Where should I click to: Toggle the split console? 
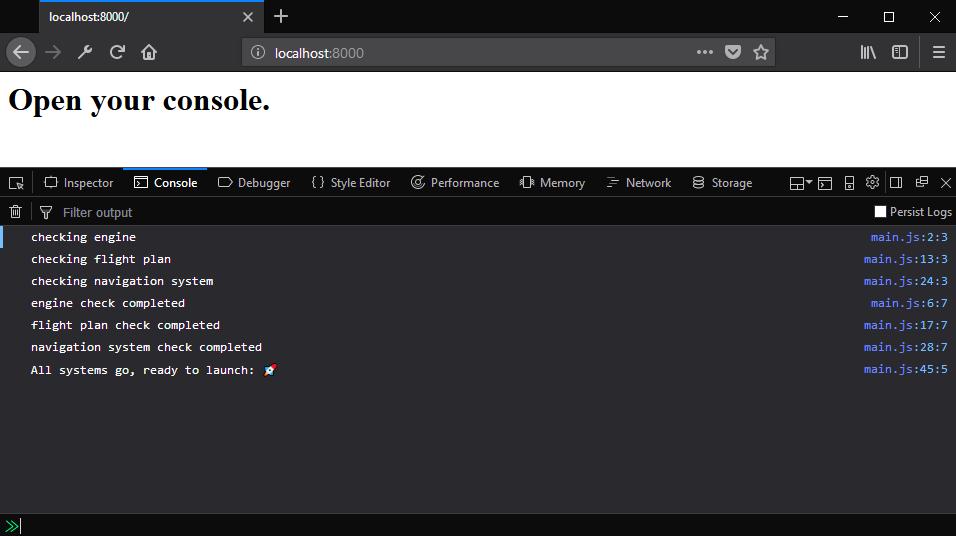coord(825,183)
